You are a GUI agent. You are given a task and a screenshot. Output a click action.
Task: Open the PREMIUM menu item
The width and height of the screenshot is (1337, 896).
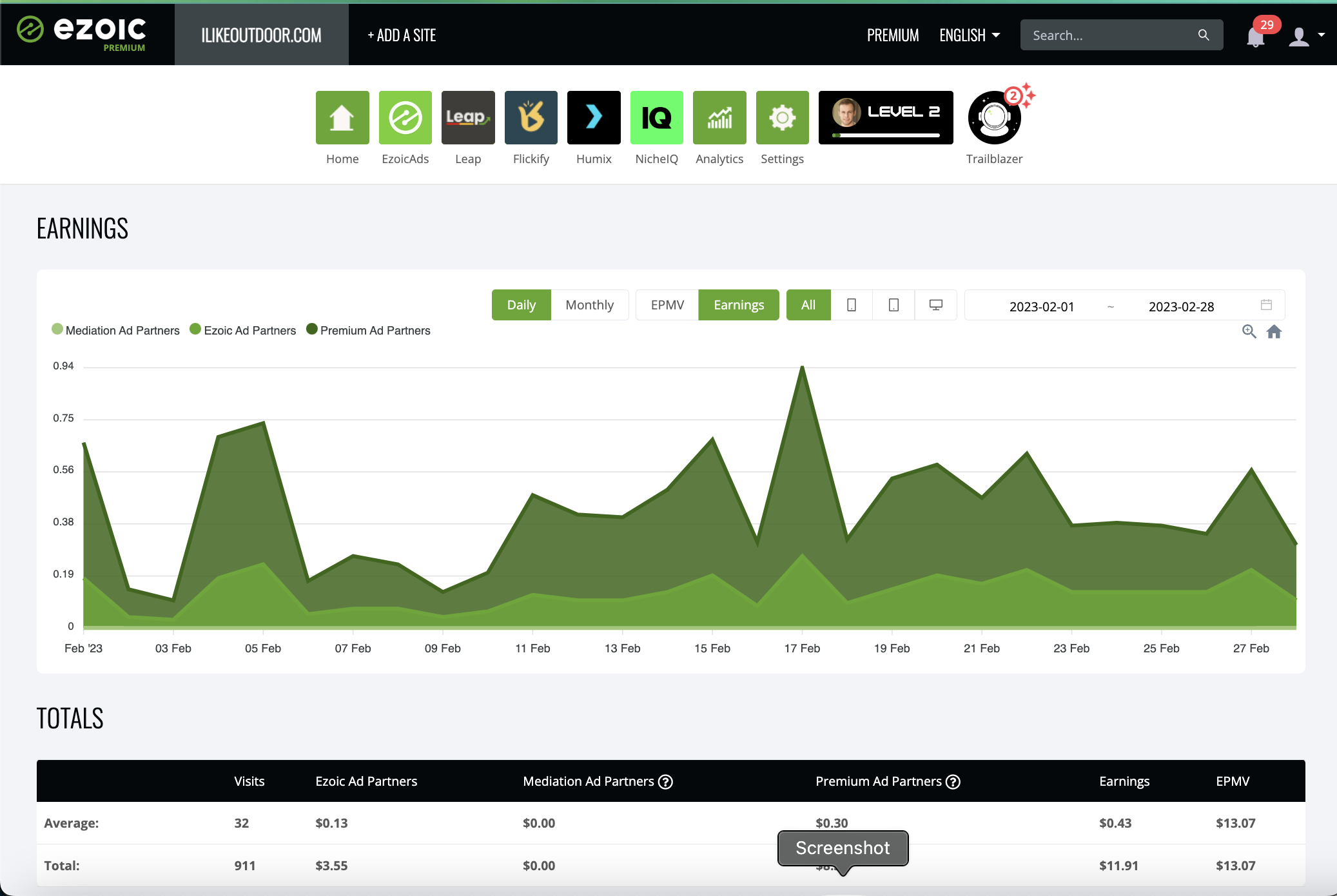pos(893,35)
